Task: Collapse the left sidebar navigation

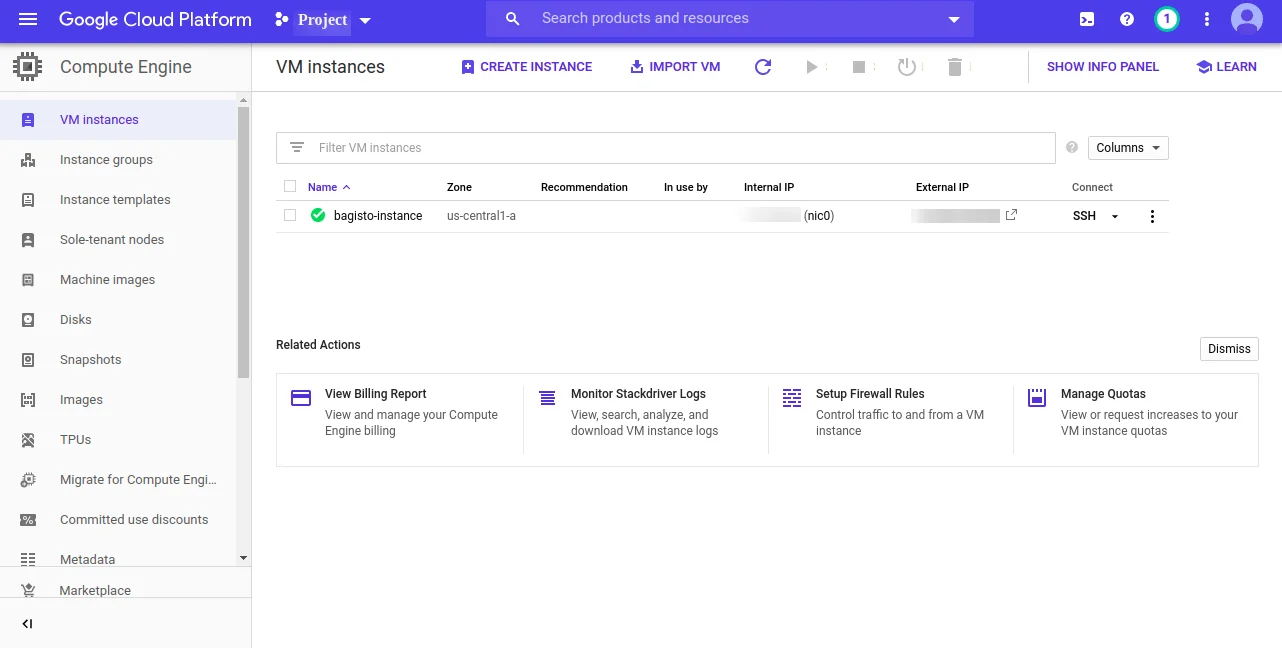Action: tap(27, 624)
